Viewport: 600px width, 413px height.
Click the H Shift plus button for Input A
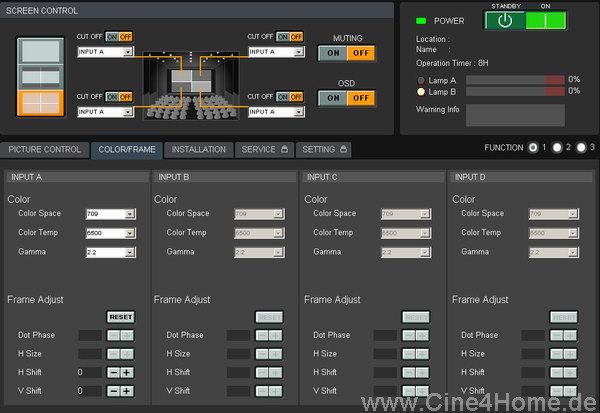click(x=127, y=372)
